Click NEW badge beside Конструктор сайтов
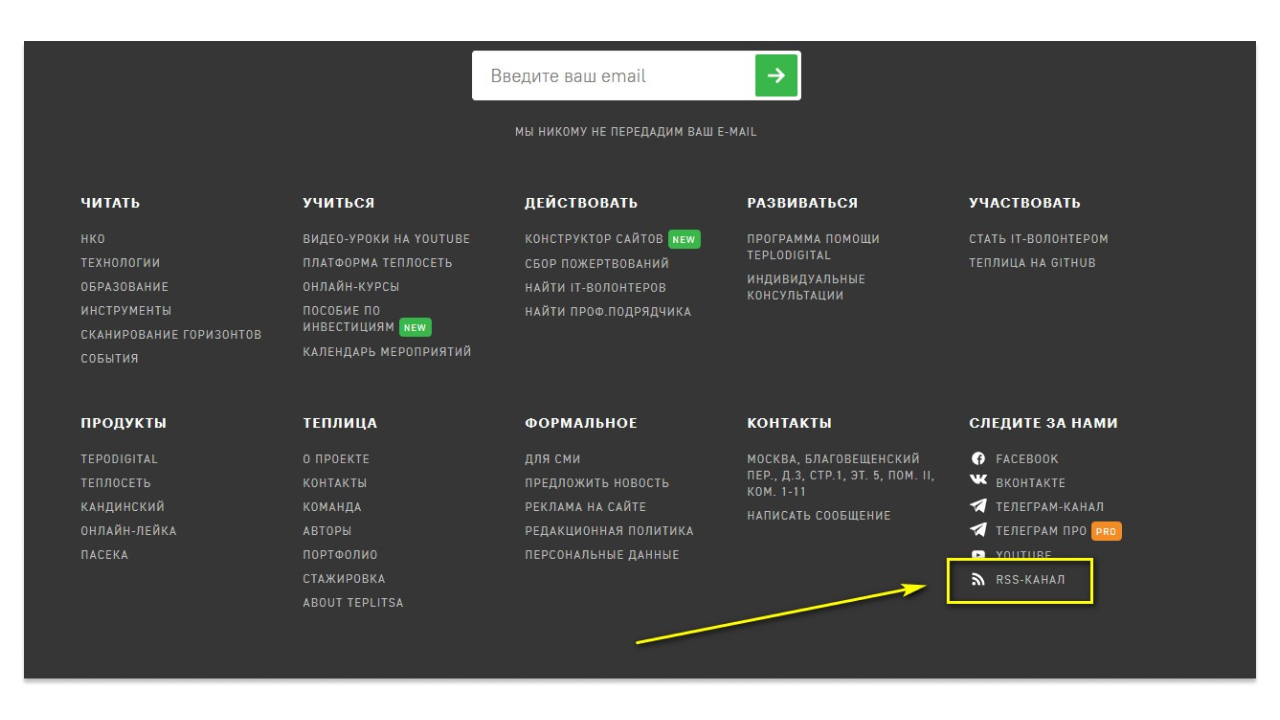The height and width of the screenshot is (720, 1280). pos(684,240)
